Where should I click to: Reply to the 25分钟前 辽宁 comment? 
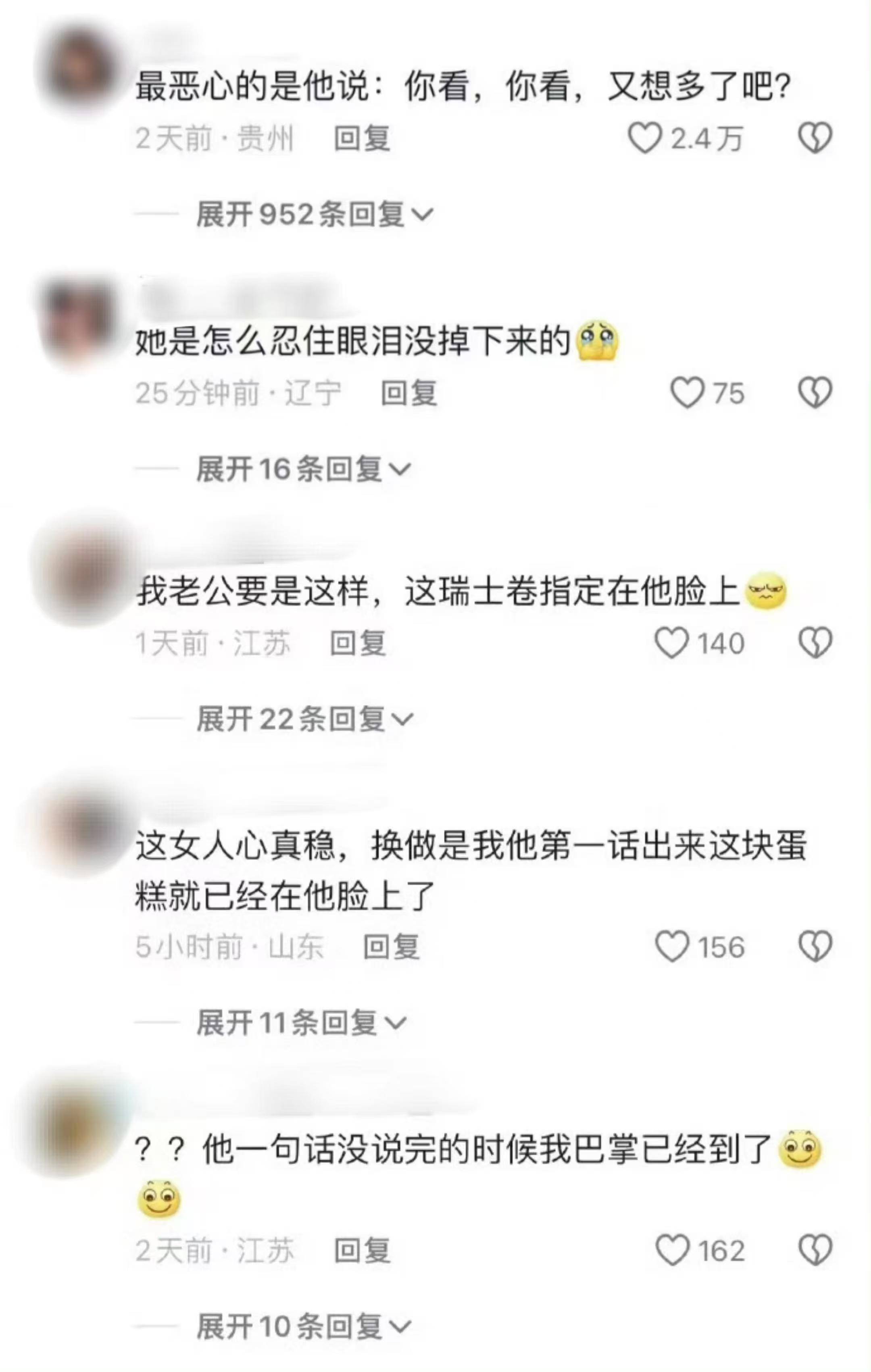coord(409,394)
